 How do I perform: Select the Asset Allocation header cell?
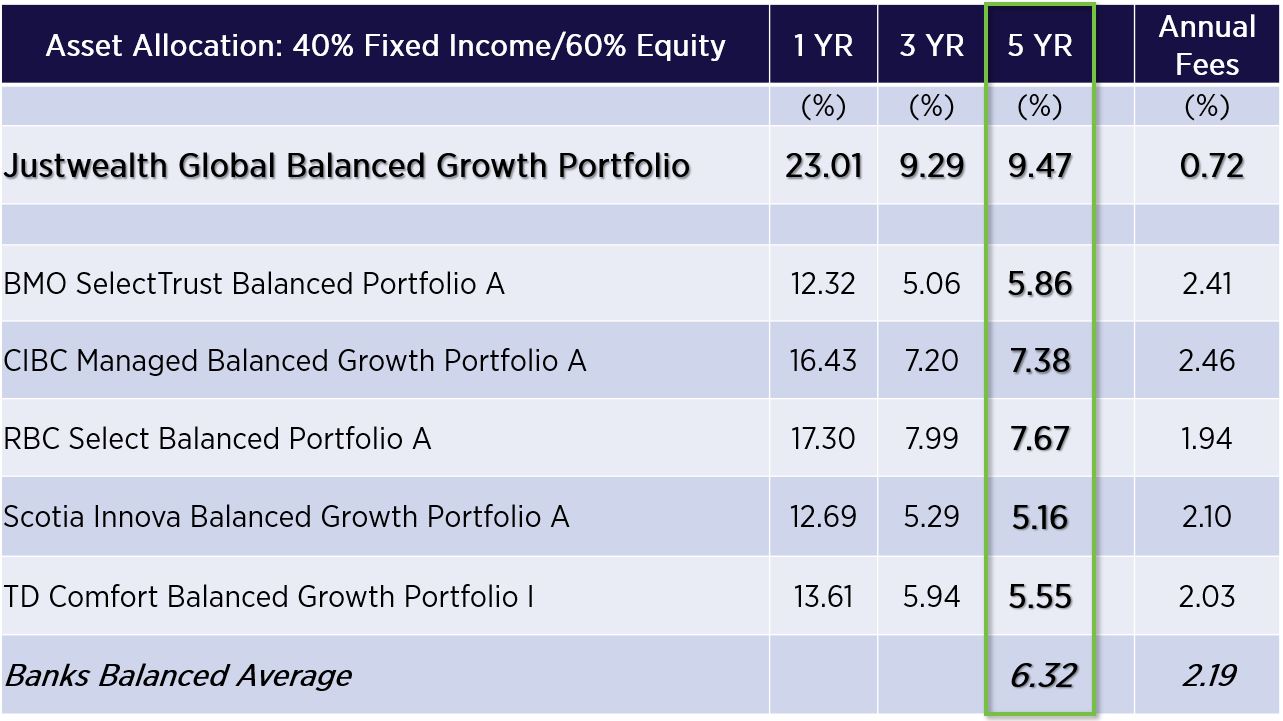(x=385, y=45)
